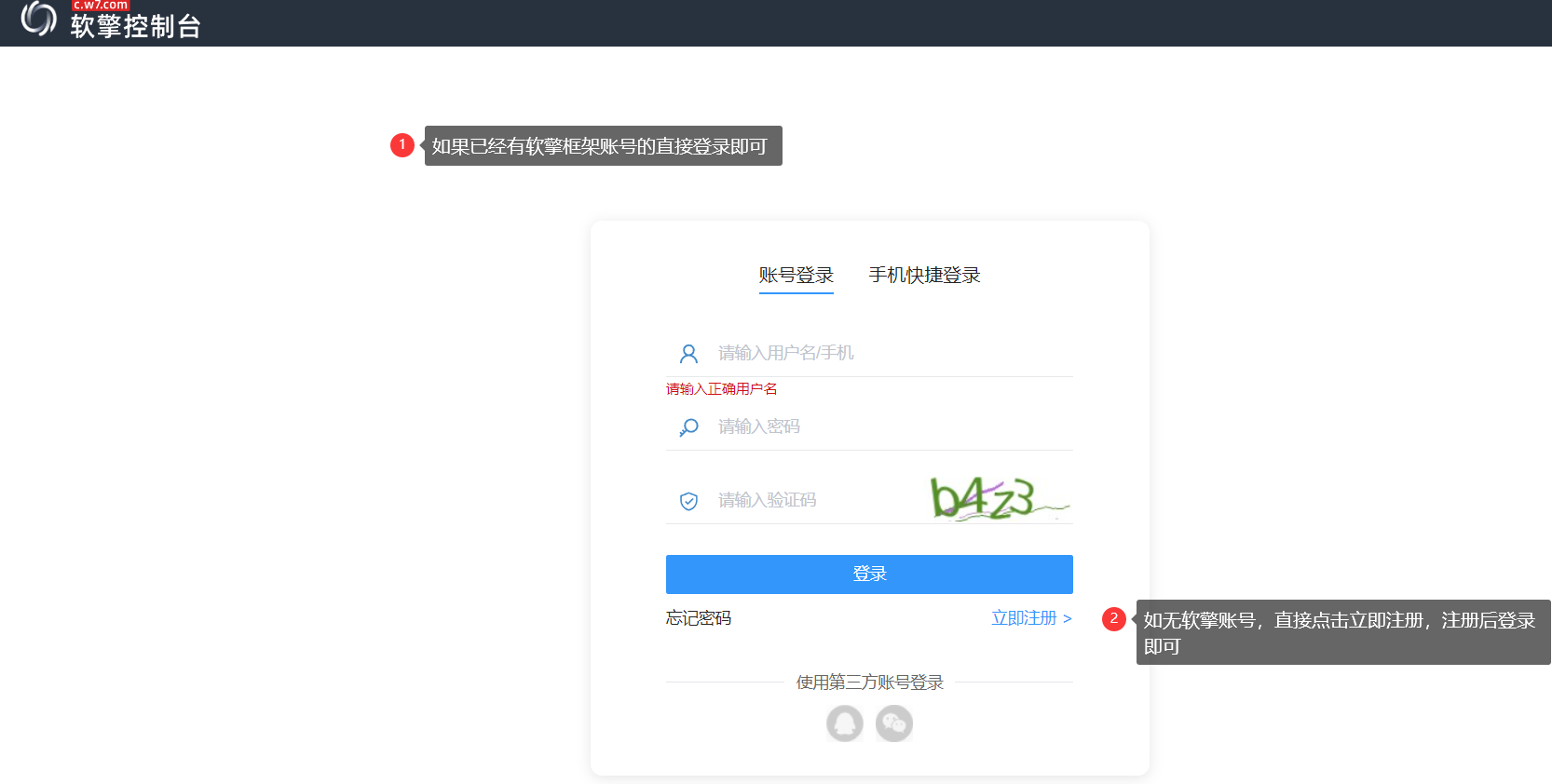Image resolution: width=1552 pixels, height=784 pixels.
Task: Click the key icon beside password field
Action: pos(688,427)
